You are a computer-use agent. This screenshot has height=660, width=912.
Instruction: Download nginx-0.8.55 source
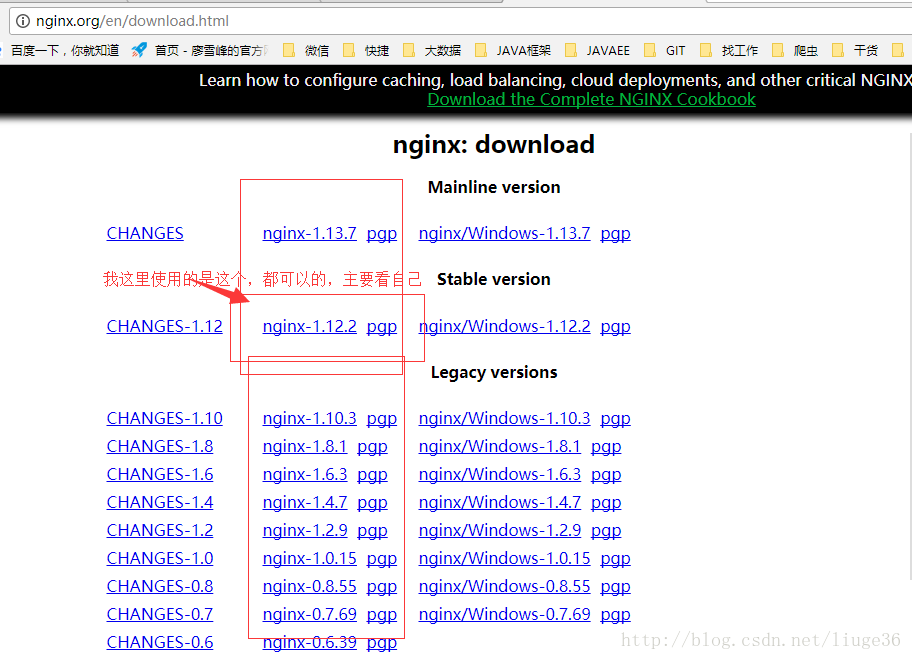[x=309, y=586]
